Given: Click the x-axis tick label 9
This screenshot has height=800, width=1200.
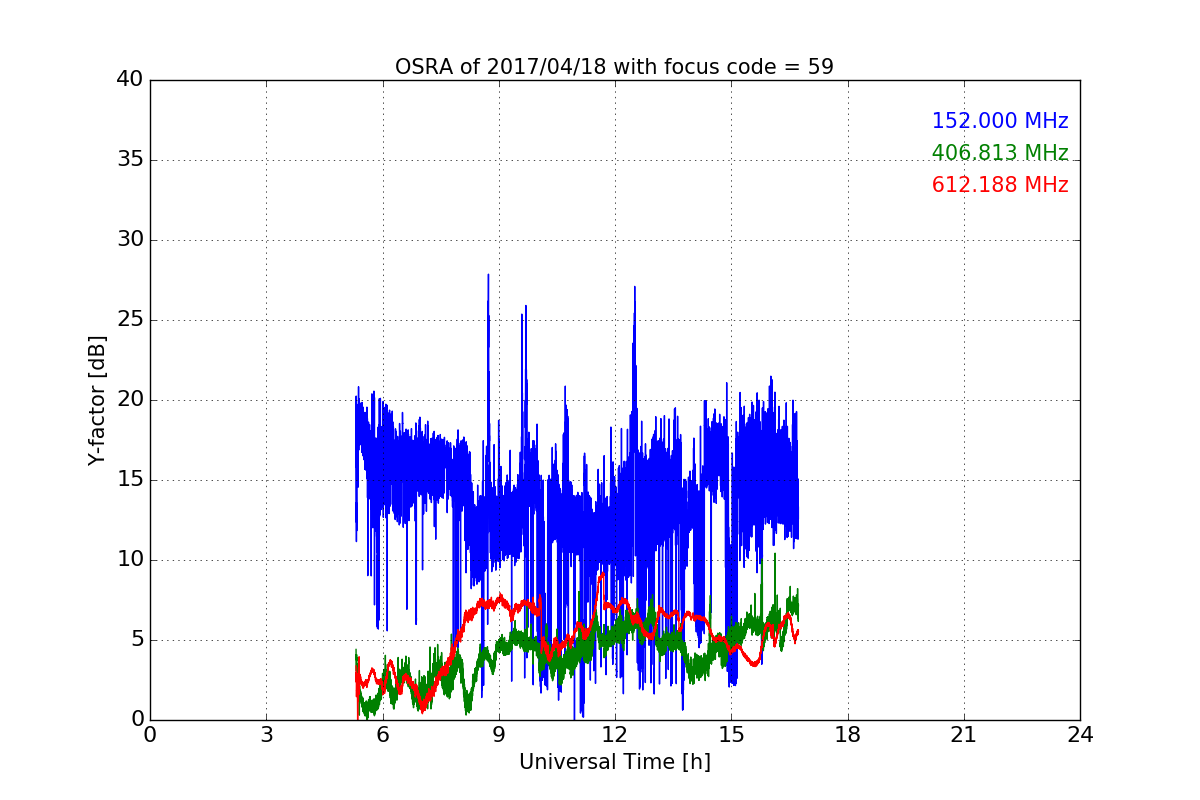Looking at the screenshot, I should tap(498, 735).
